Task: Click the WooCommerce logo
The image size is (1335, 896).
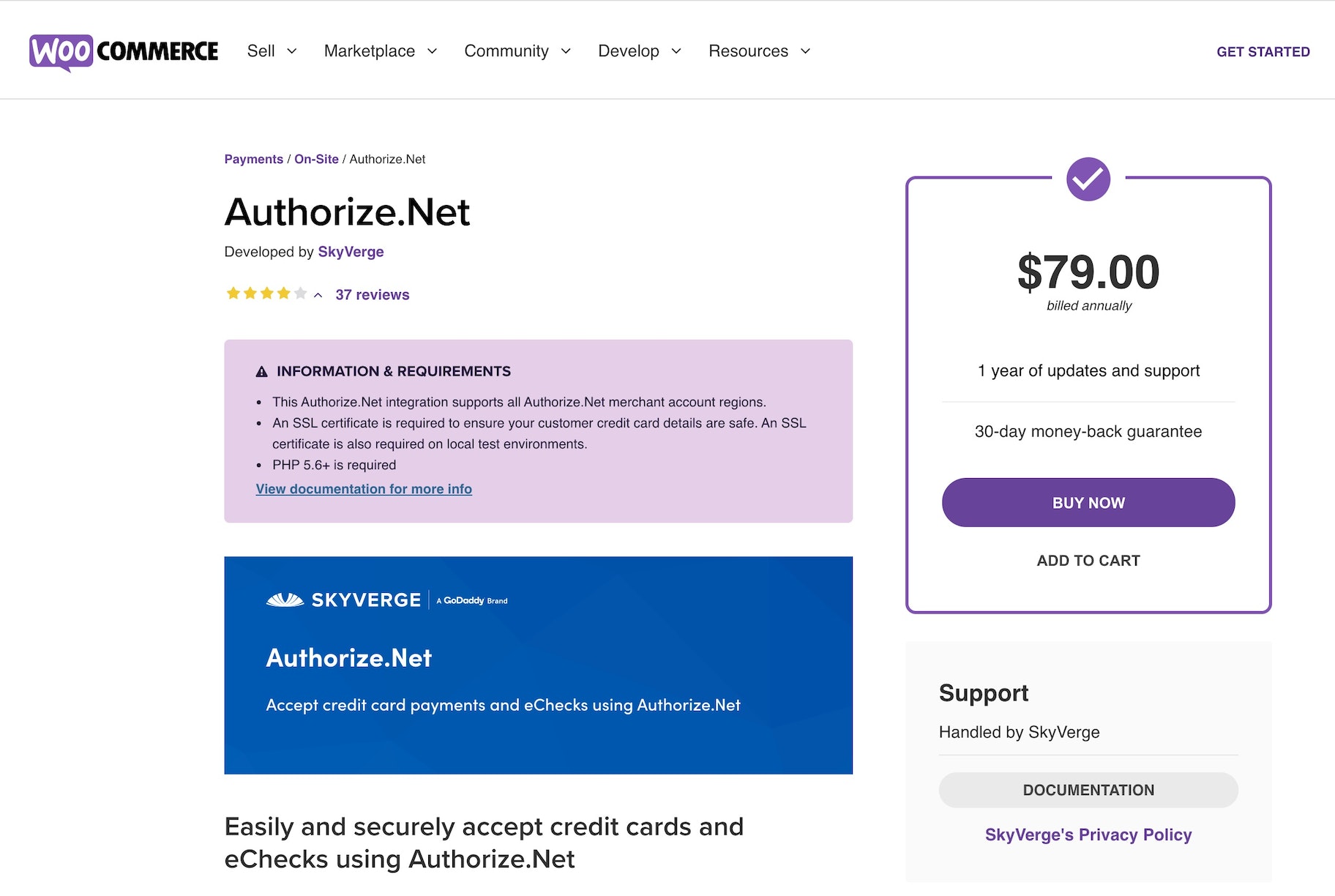Action: point(124,51)
